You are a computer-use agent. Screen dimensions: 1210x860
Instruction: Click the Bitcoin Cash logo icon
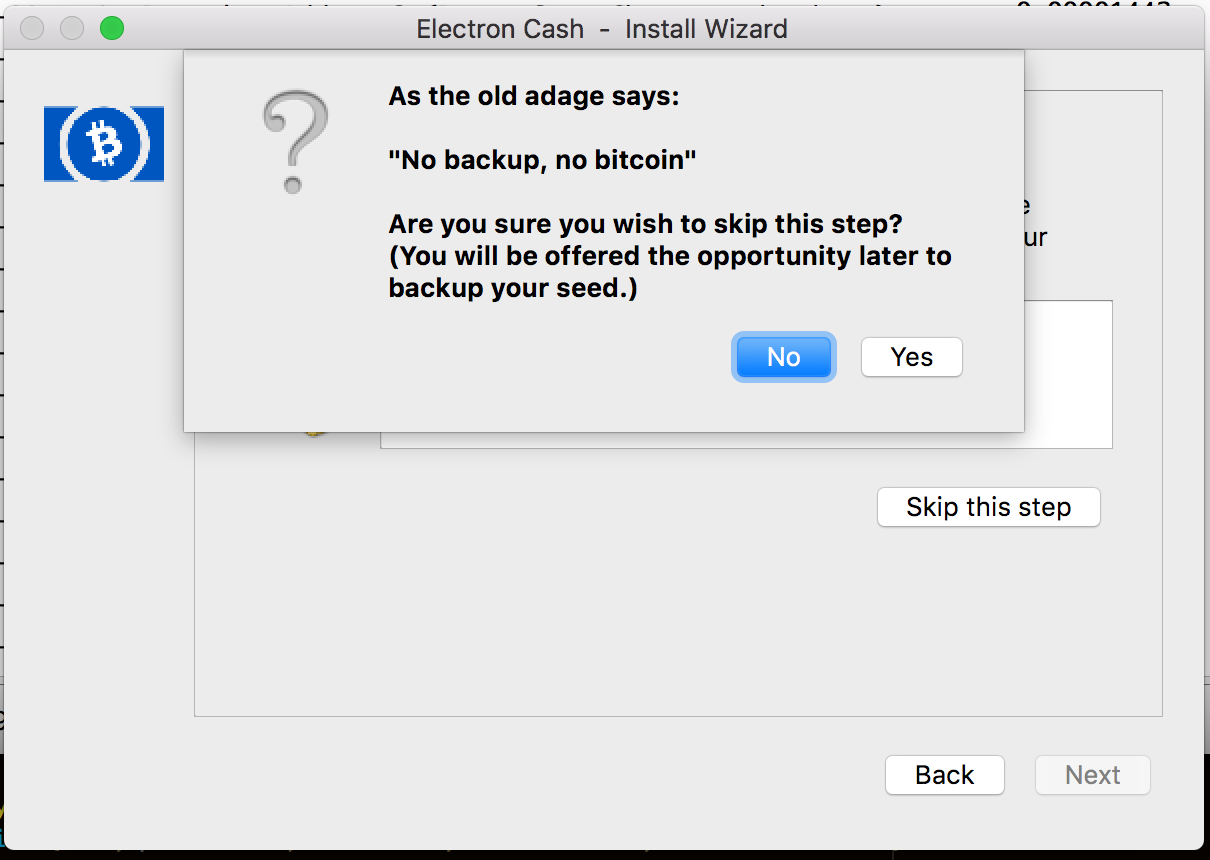click(x=104, y=144)
